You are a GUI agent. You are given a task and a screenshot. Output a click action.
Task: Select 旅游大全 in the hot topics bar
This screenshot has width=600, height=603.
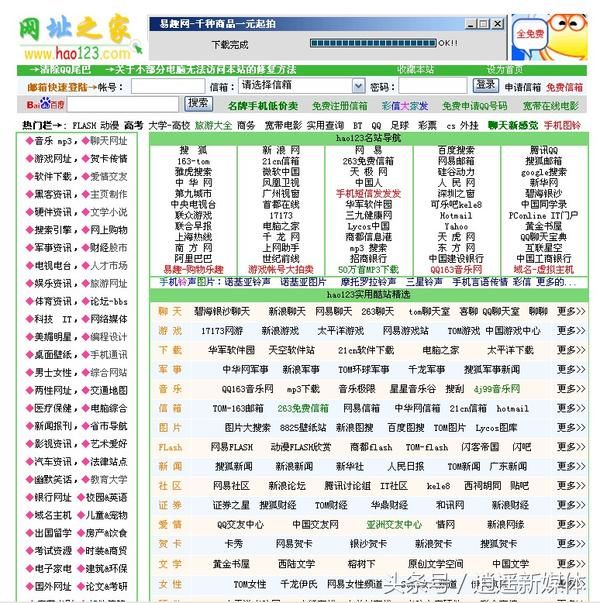pos(213,125)
